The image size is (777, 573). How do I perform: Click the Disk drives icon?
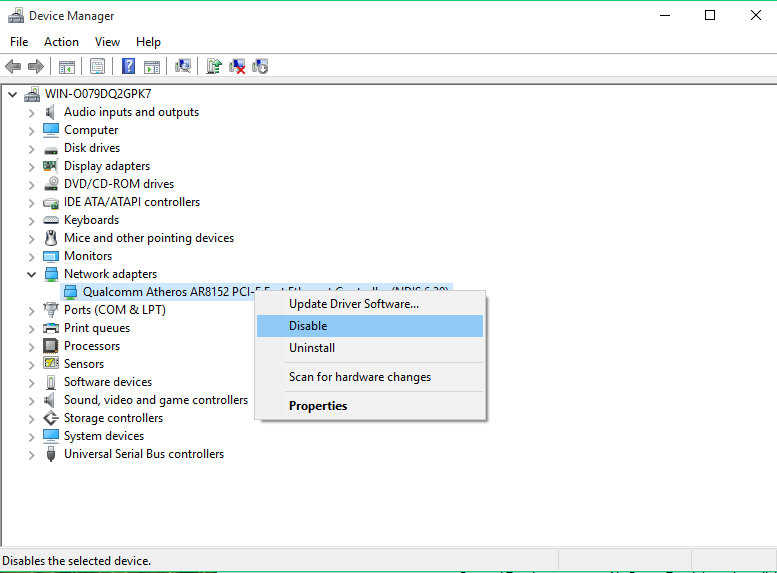pos(51,149)
